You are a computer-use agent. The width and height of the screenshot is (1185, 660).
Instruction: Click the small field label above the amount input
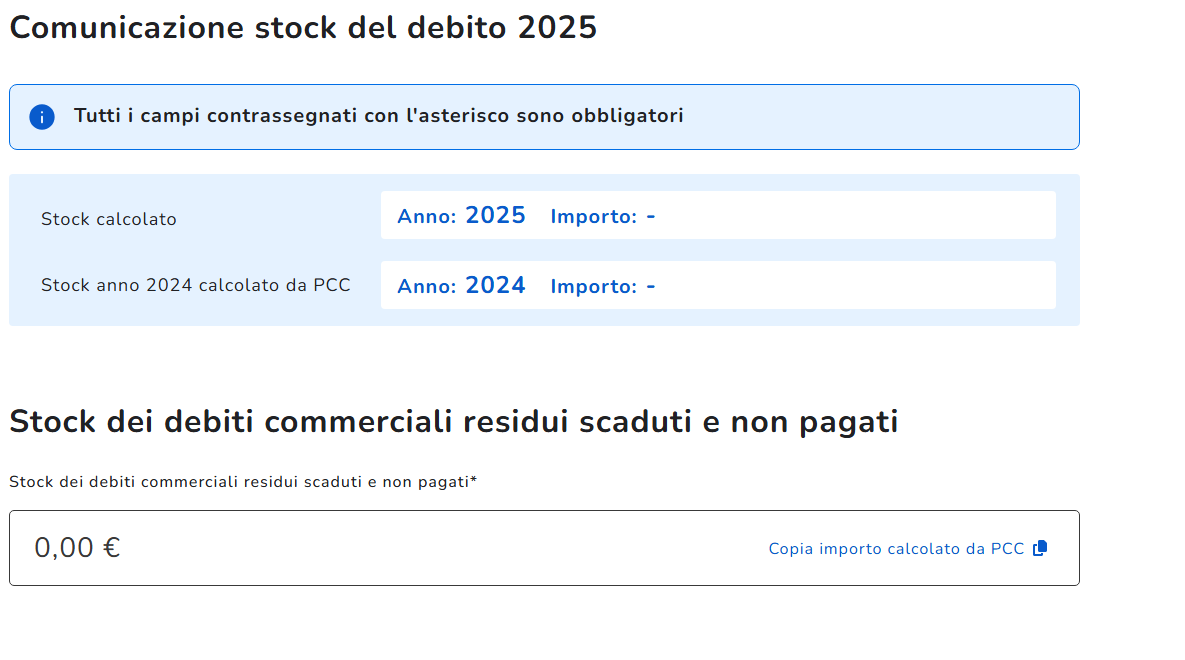coord(239,482)
